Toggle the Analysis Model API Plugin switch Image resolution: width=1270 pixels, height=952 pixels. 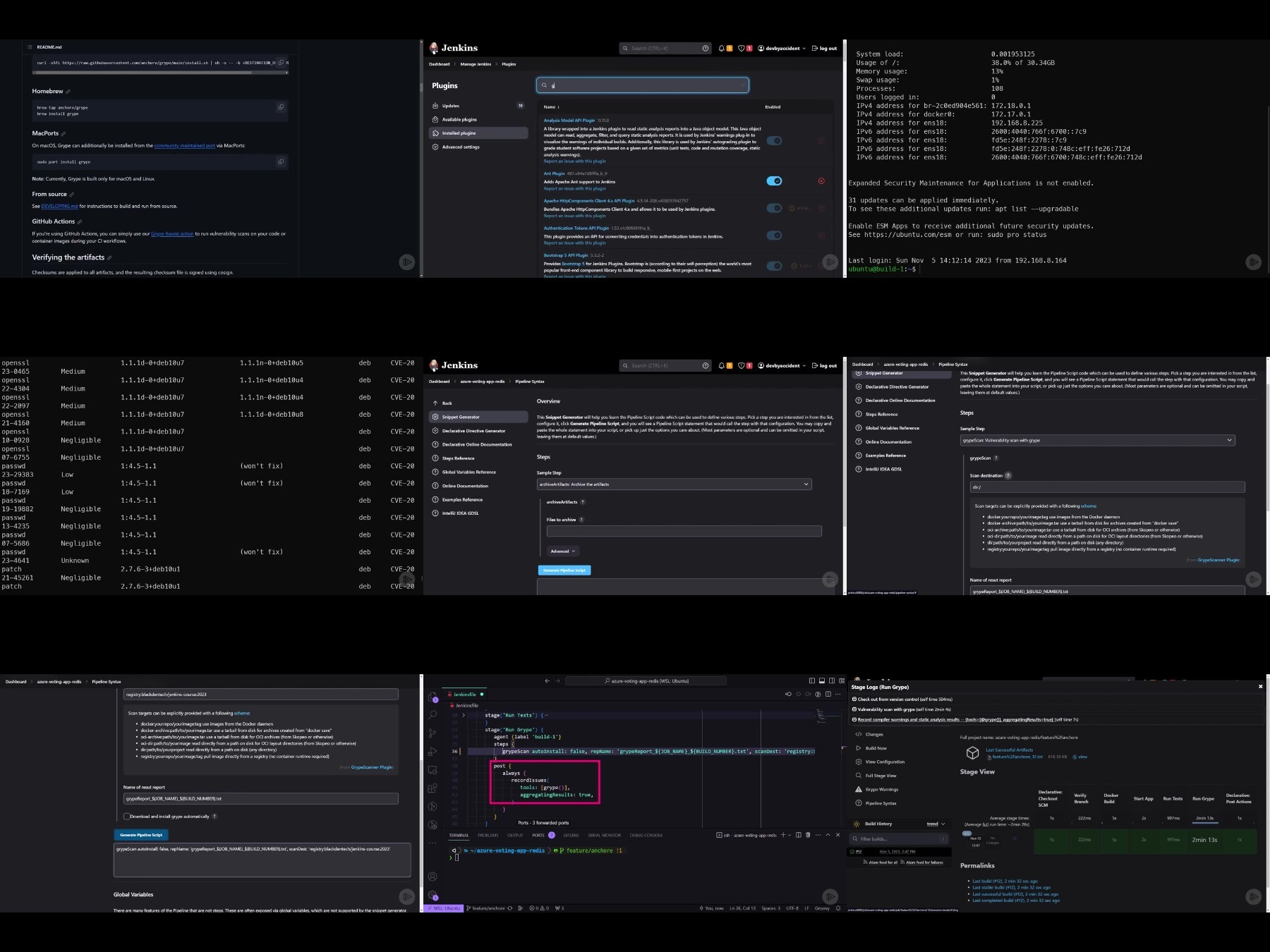tap(774, 140)
